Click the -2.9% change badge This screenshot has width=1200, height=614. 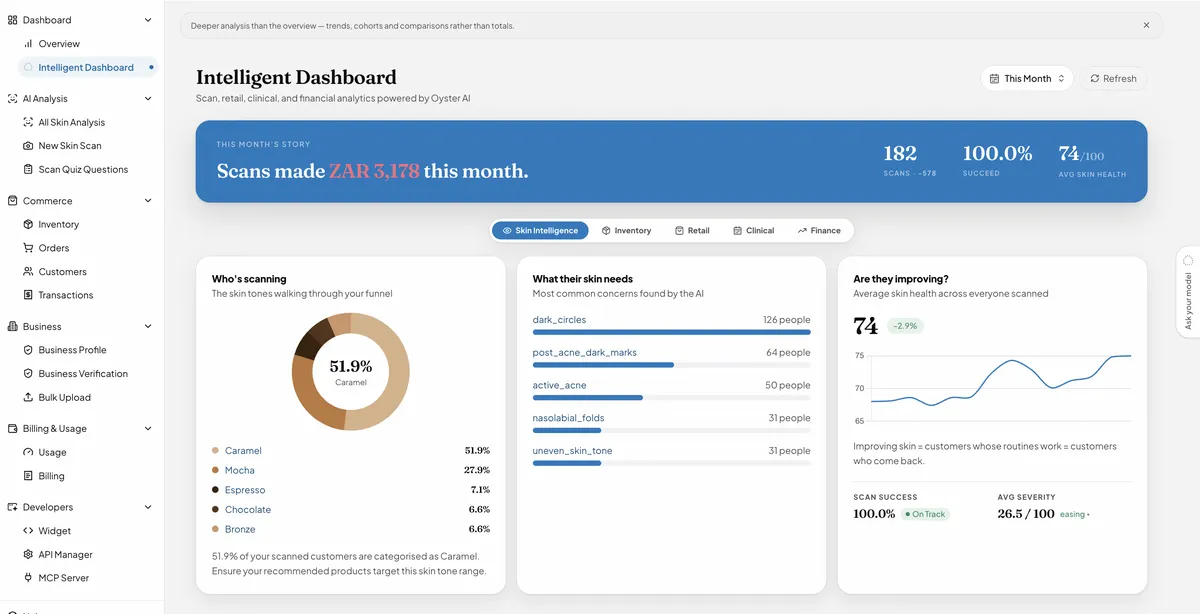tap(906, 326)
